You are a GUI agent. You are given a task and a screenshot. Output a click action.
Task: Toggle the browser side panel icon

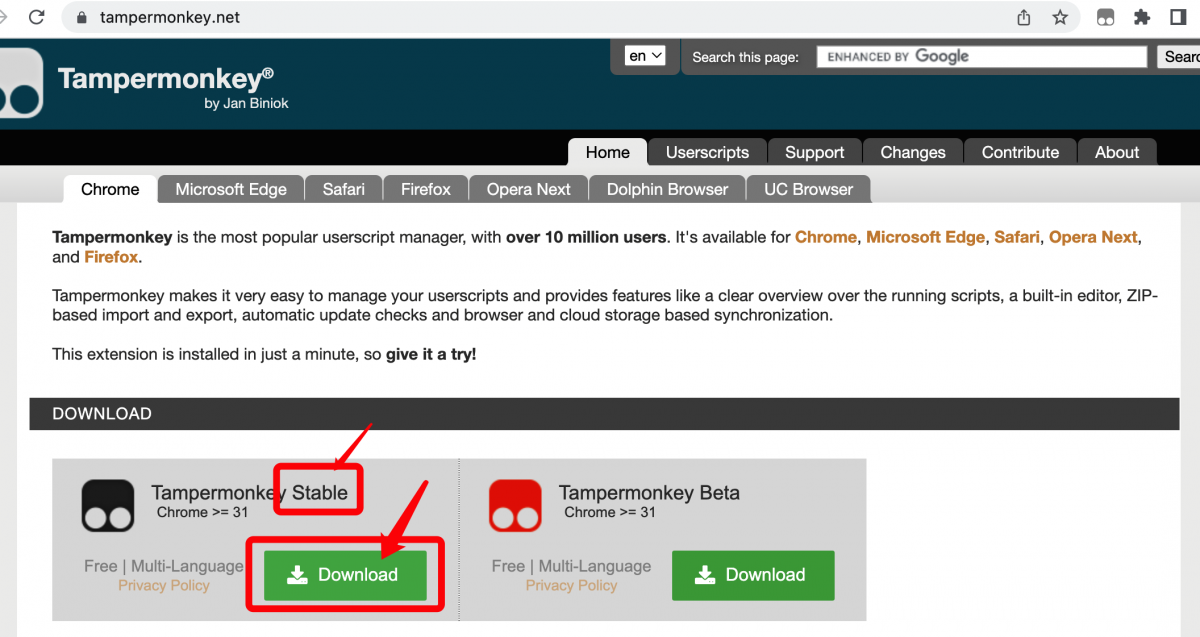[x=1178, y=17]
